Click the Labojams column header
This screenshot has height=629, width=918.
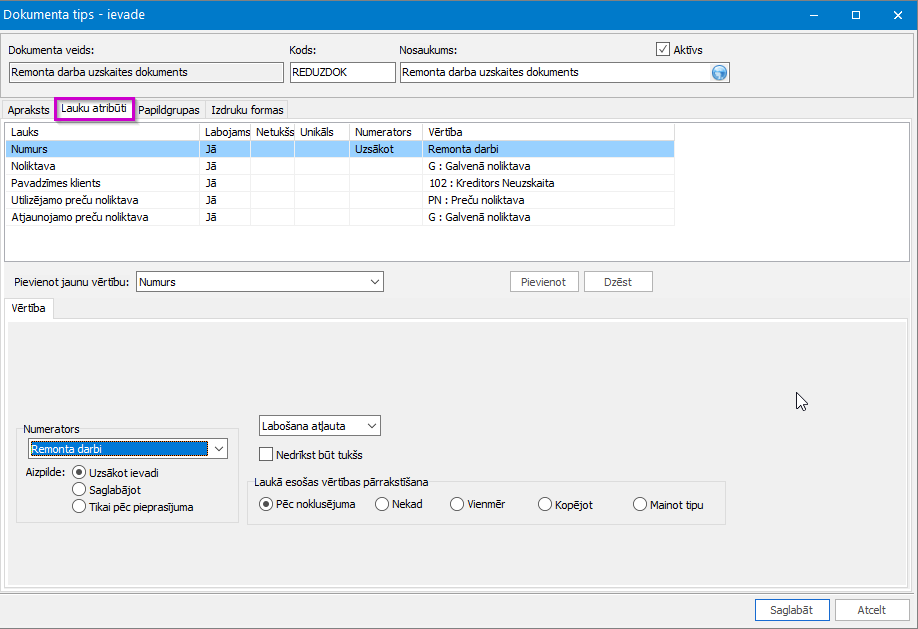point(225,132)
